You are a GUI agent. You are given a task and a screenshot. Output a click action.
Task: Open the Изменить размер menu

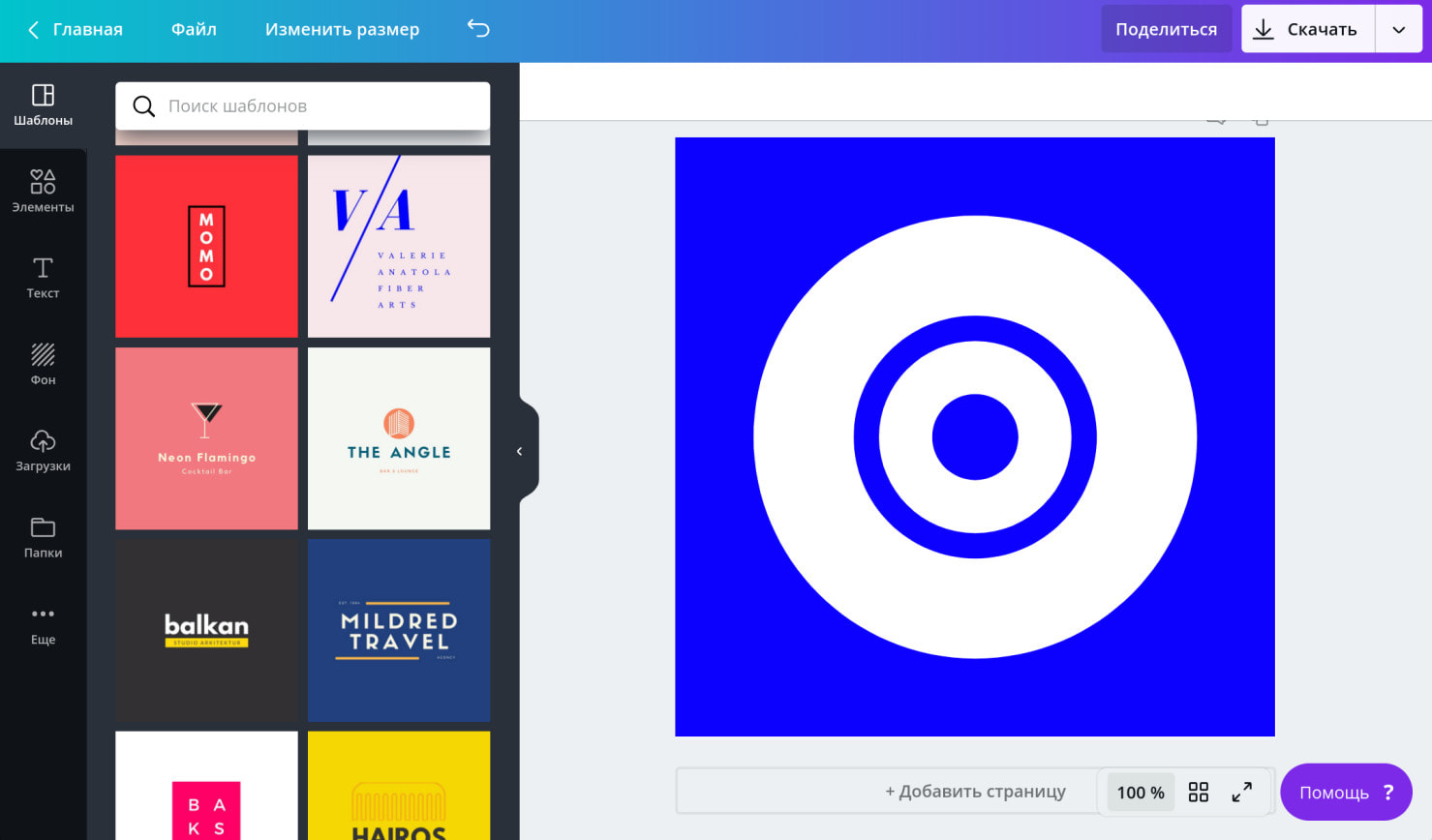point(342,29)
